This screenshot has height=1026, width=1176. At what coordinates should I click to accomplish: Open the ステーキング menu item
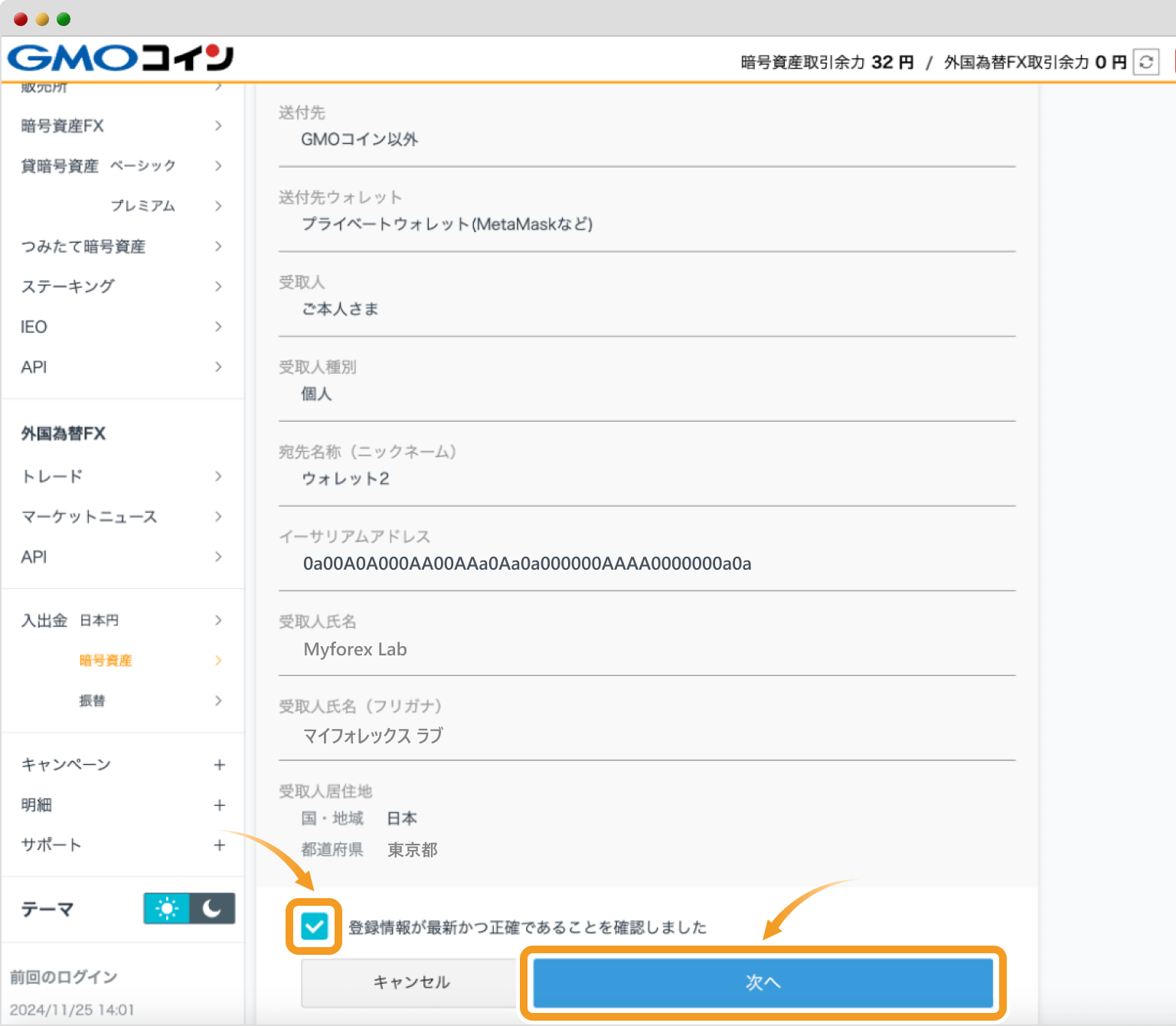[x=68, y=286]
